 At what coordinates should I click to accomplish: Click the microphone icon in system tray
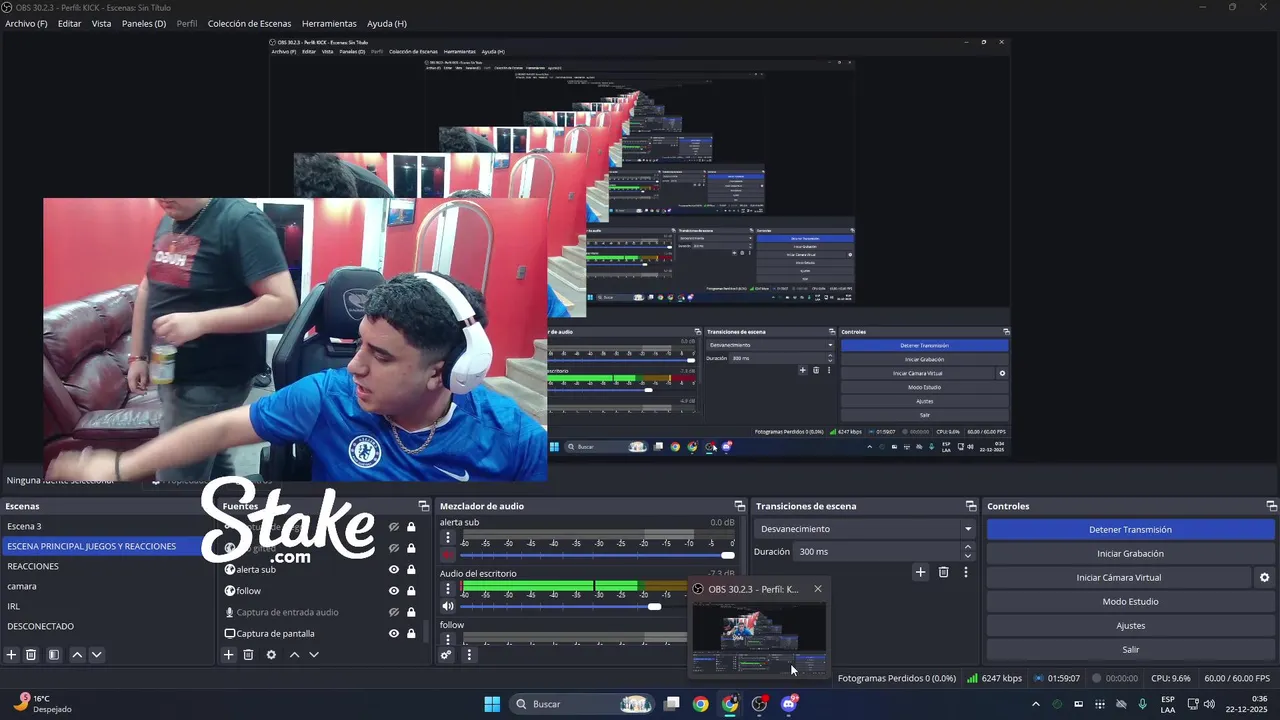tap(1142, 704)
